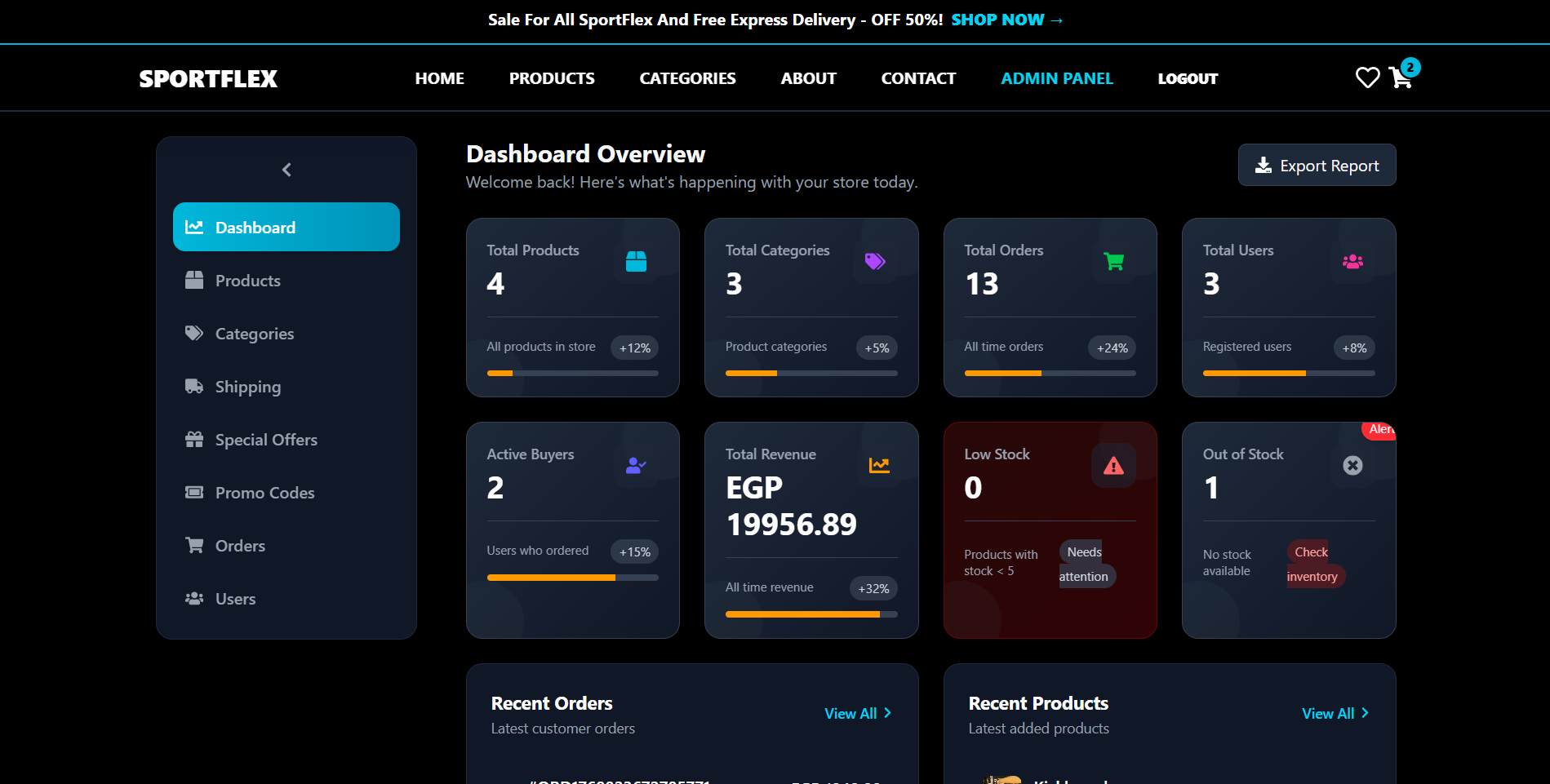Click the Total Categories tag icon
Screen dimensions: 1550x784
coord(875,262)
